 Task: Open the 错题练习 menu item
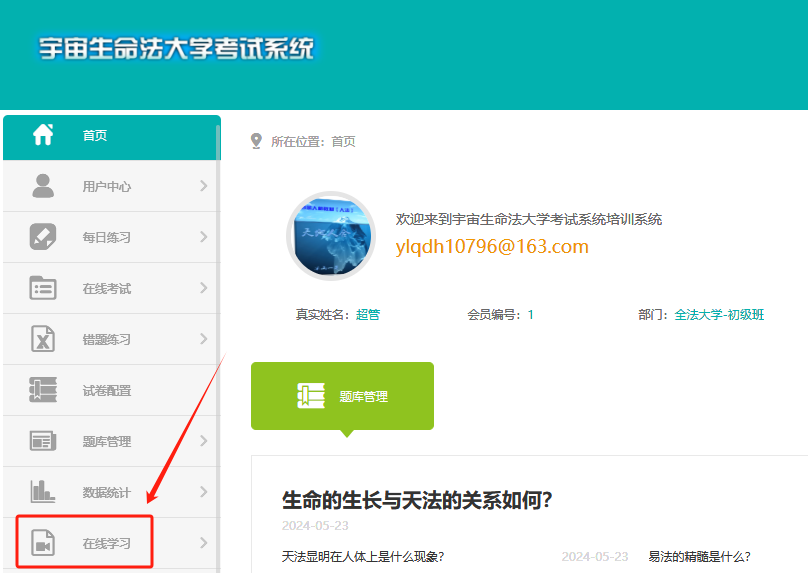coord(112,339)
